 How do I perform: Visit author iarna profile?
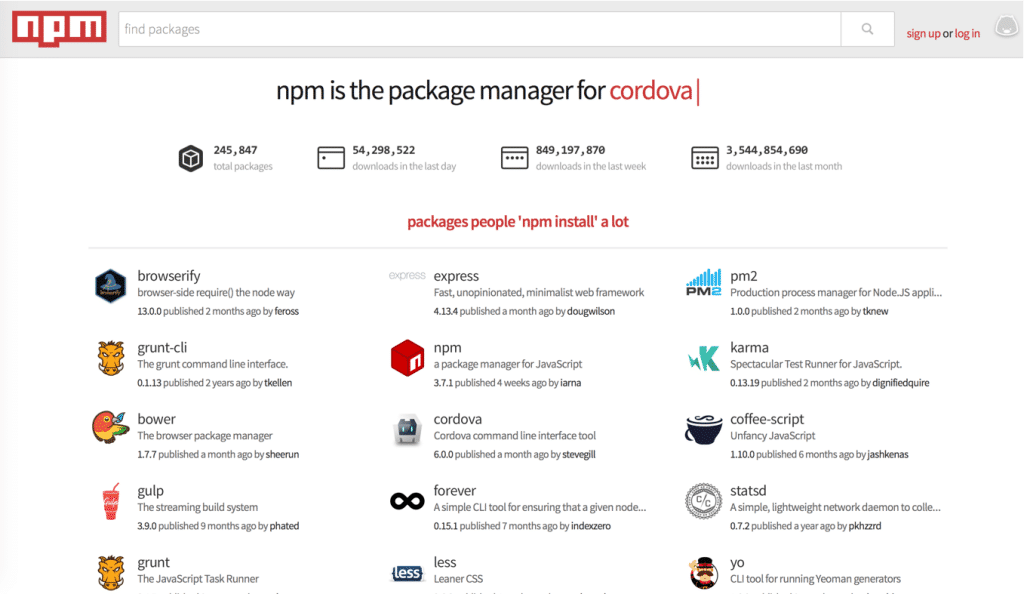570,383
